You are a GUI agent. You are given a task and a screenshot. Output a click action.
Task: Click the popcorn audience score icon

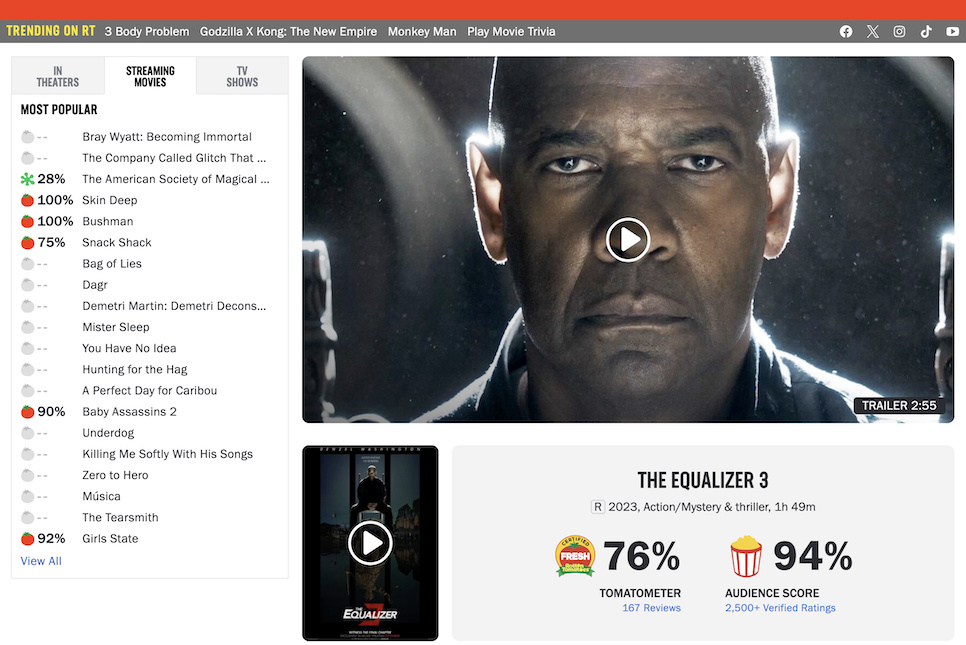pos(746,556)
